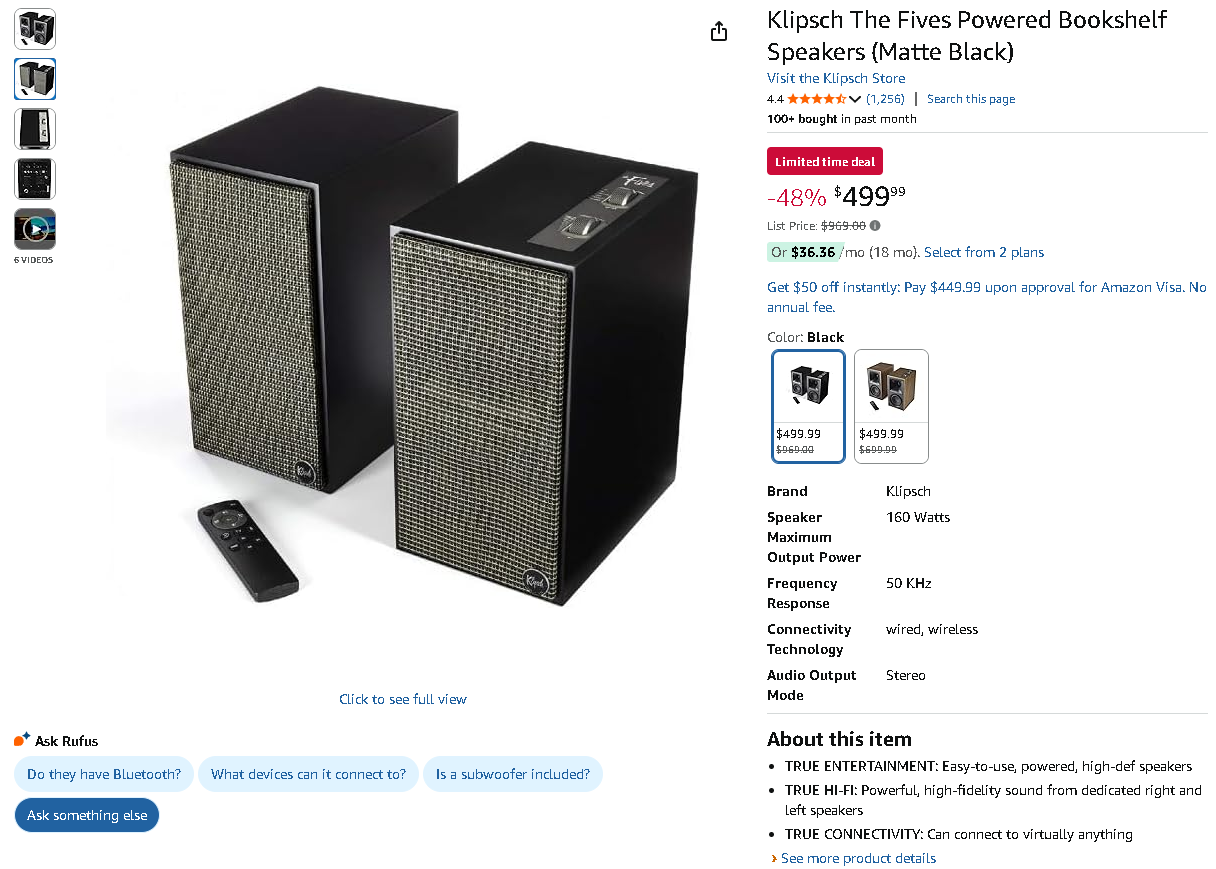Show the fourth back panel thumbnail
The height and width of the screenshot is (869, 1216).
point(35,179)
